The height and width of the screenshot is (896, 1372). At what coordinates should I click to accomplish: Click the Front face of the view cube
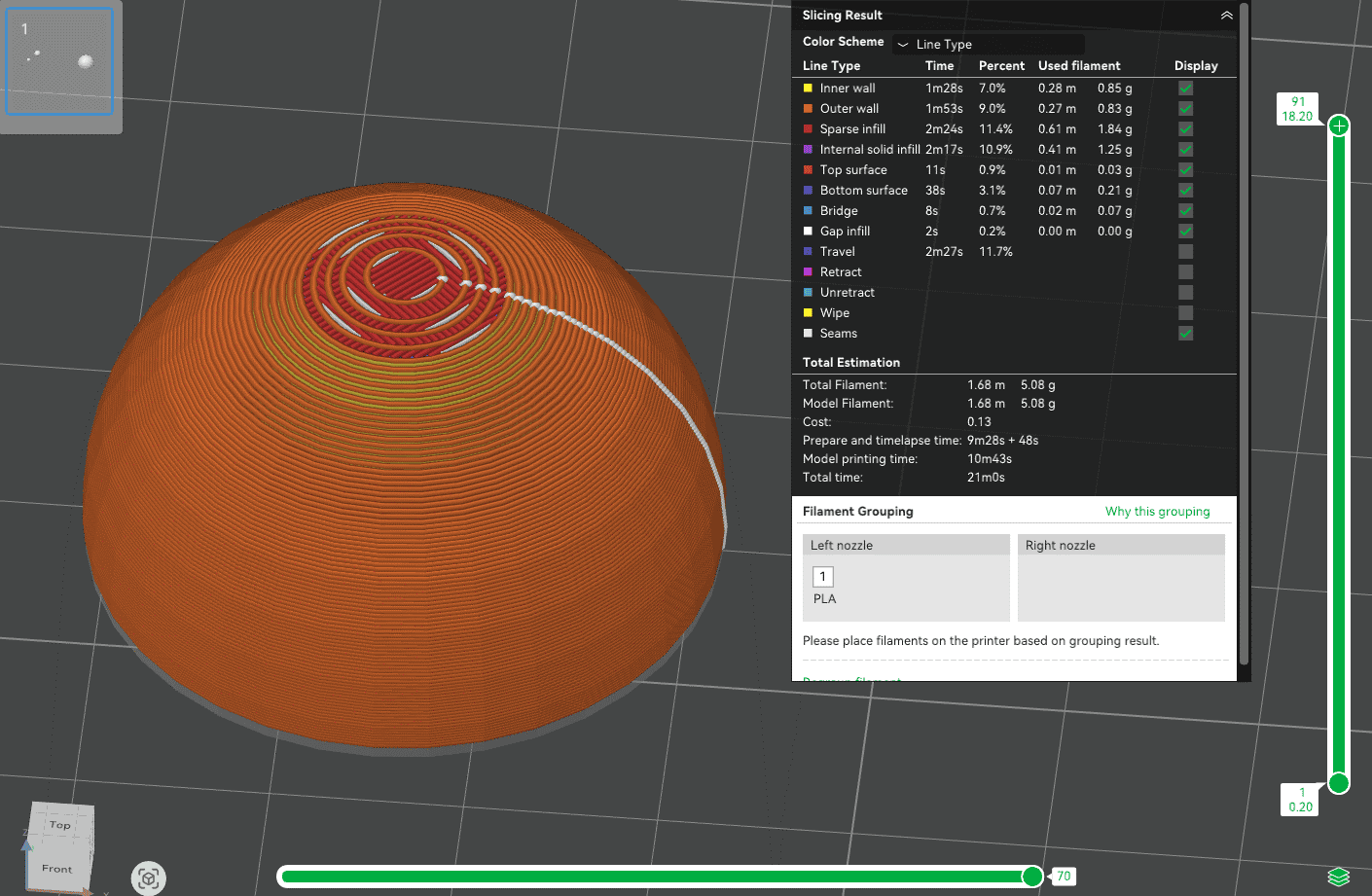click(57, 868)
